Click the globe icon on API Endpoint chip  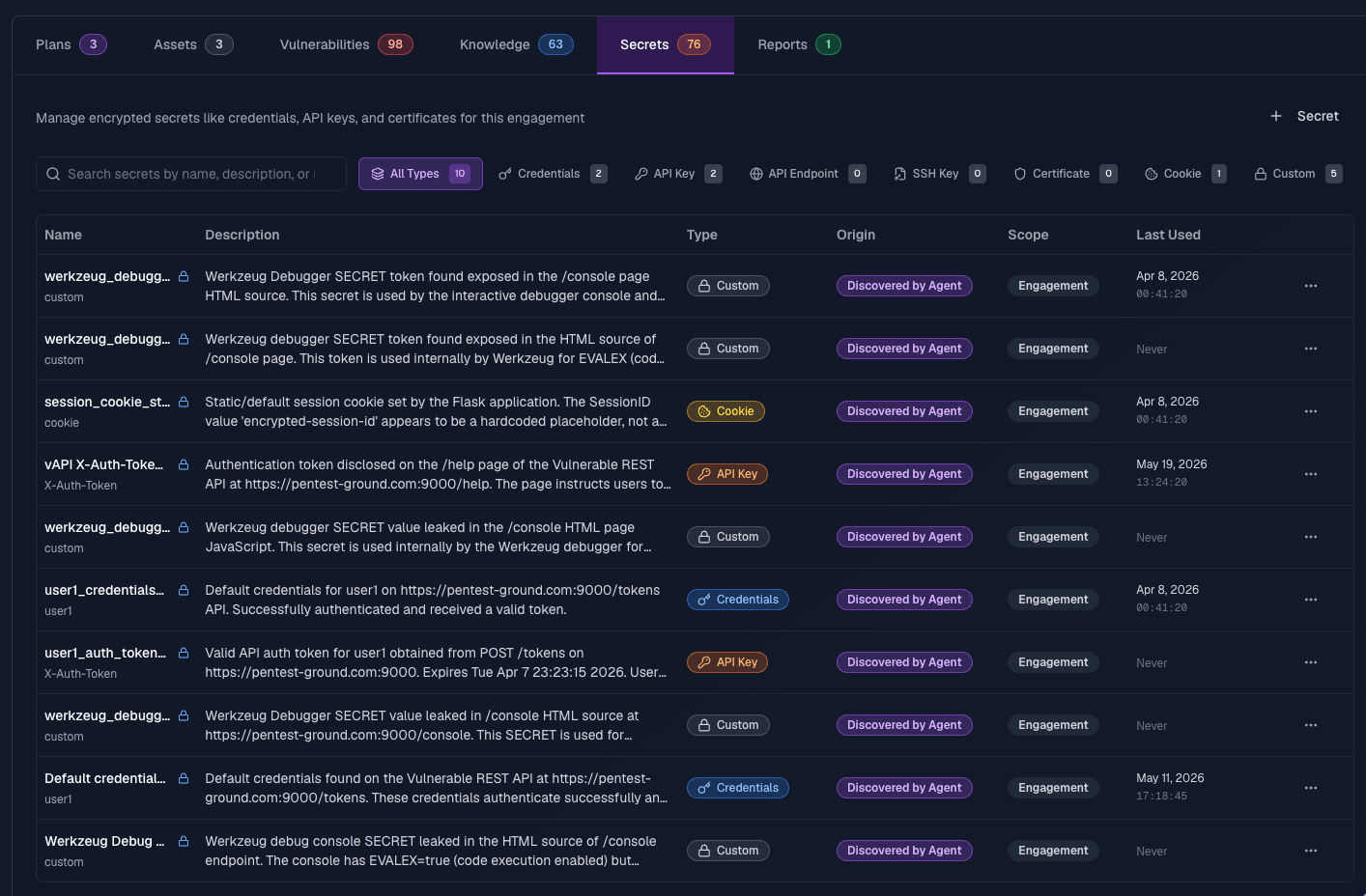pos(756,174)
